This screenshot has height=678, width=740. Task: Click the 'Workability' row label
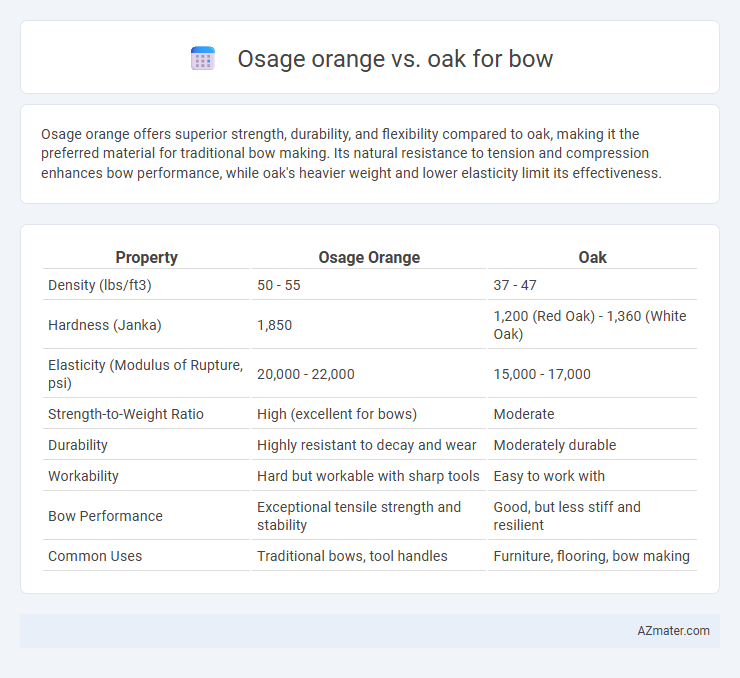tap(83, 476)
